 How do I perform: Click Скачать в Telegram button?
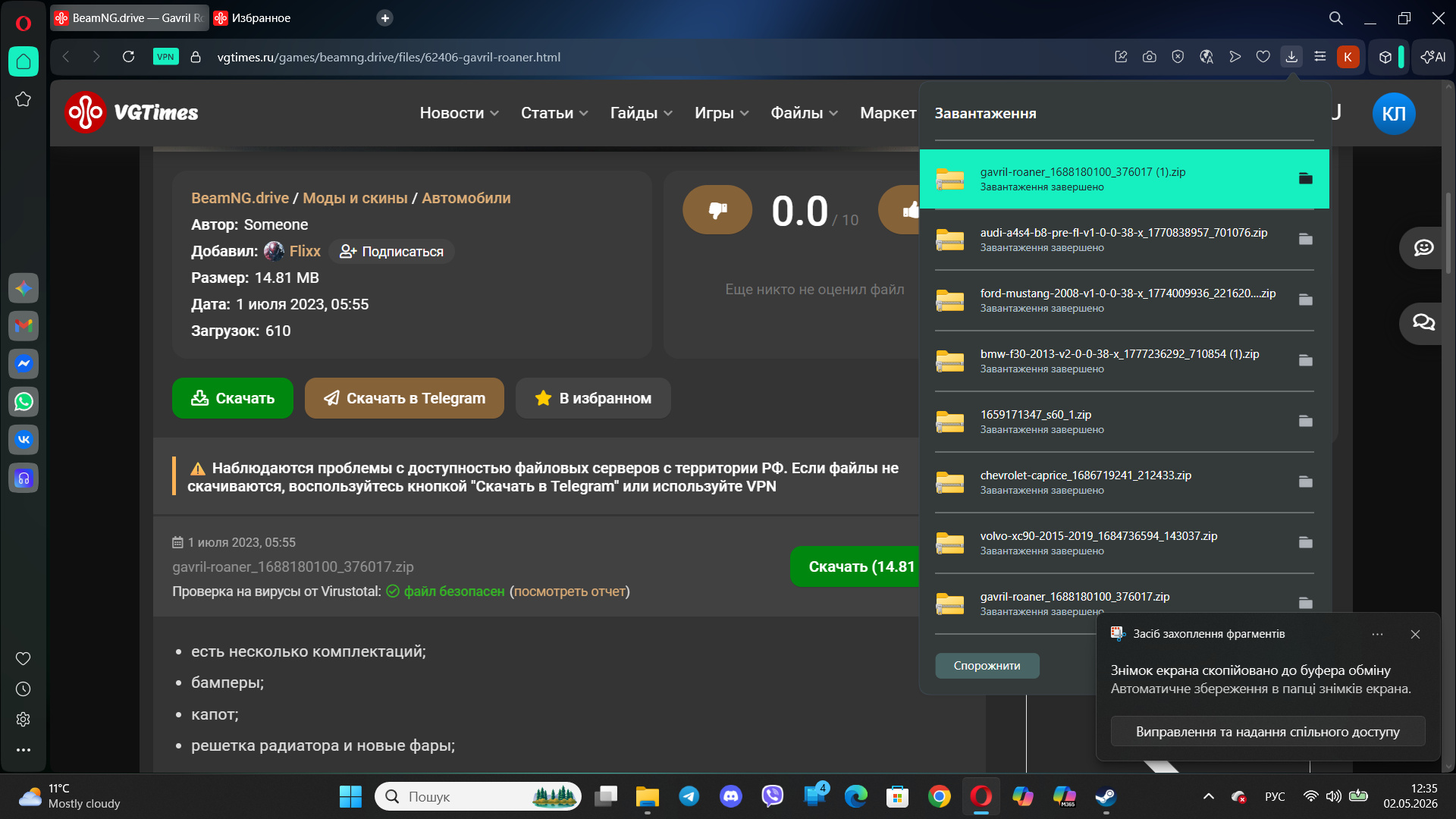tap(404, 398)
